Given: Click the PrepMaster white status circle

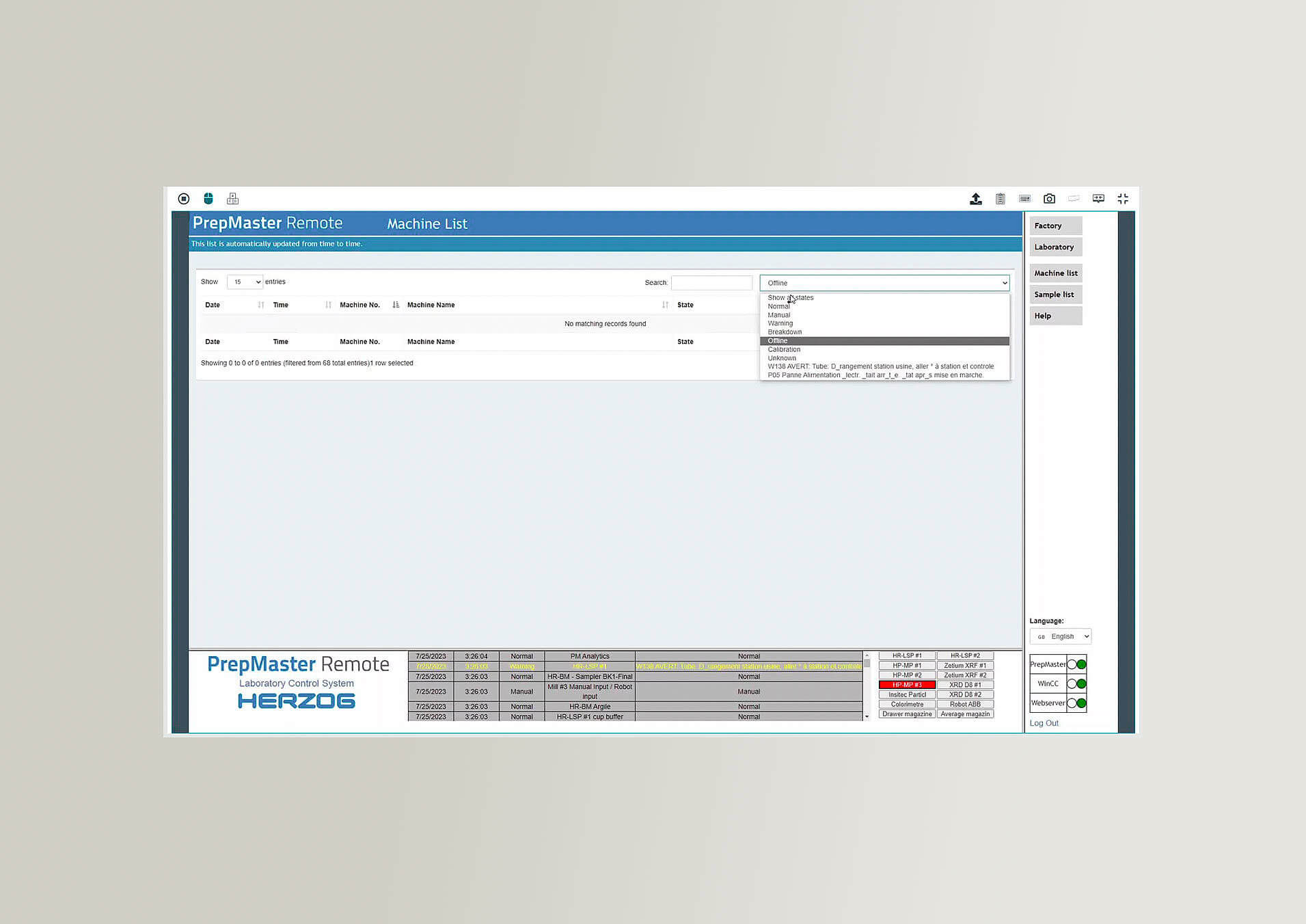Looking at the screenshot, I should 1072,664.
